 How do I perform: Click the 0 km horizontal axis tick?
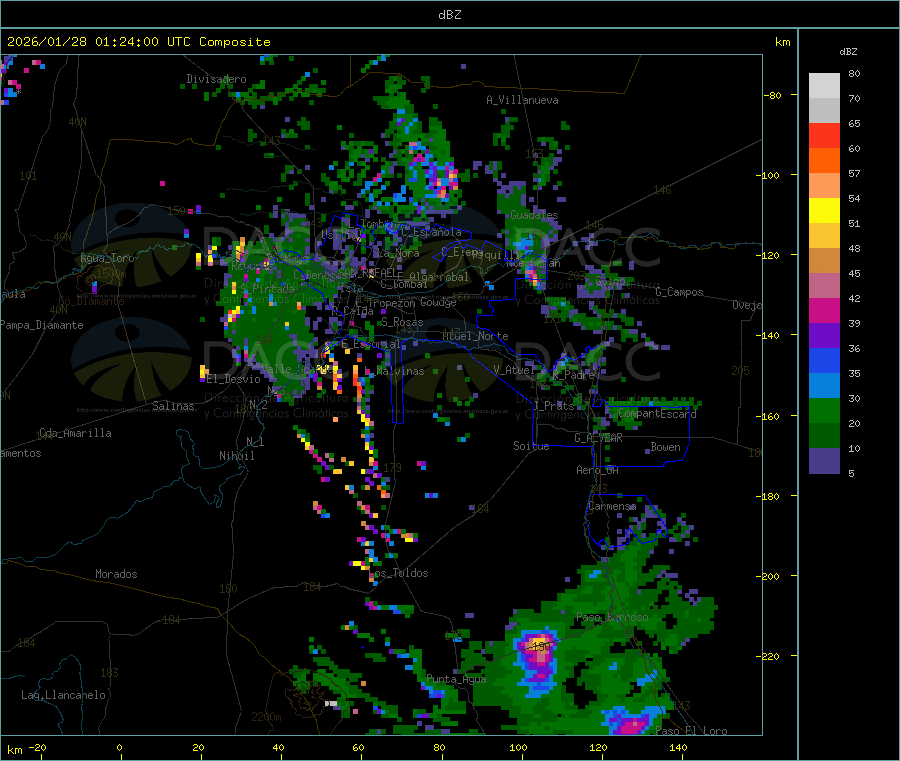pyautogui.click(x=119, y=748)
